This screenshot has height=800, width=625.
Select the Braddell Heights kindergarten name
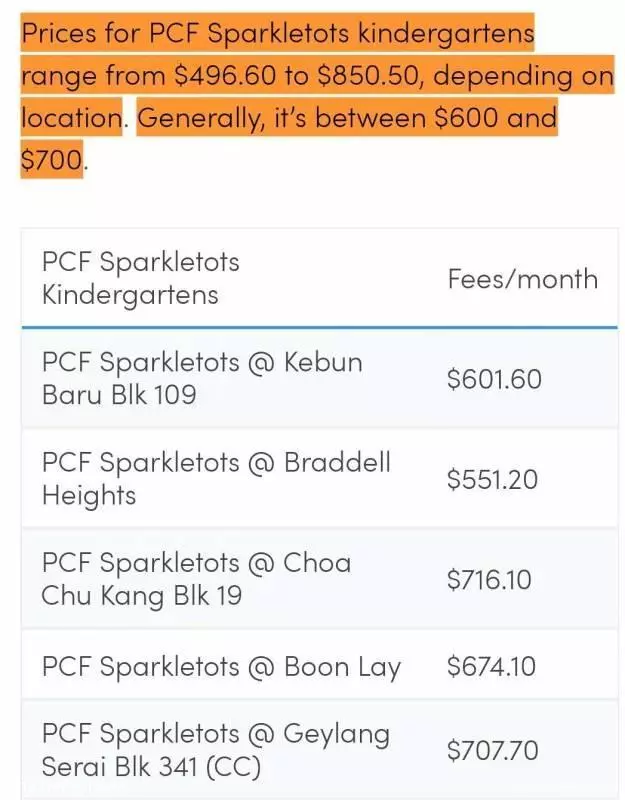(216, 479)
